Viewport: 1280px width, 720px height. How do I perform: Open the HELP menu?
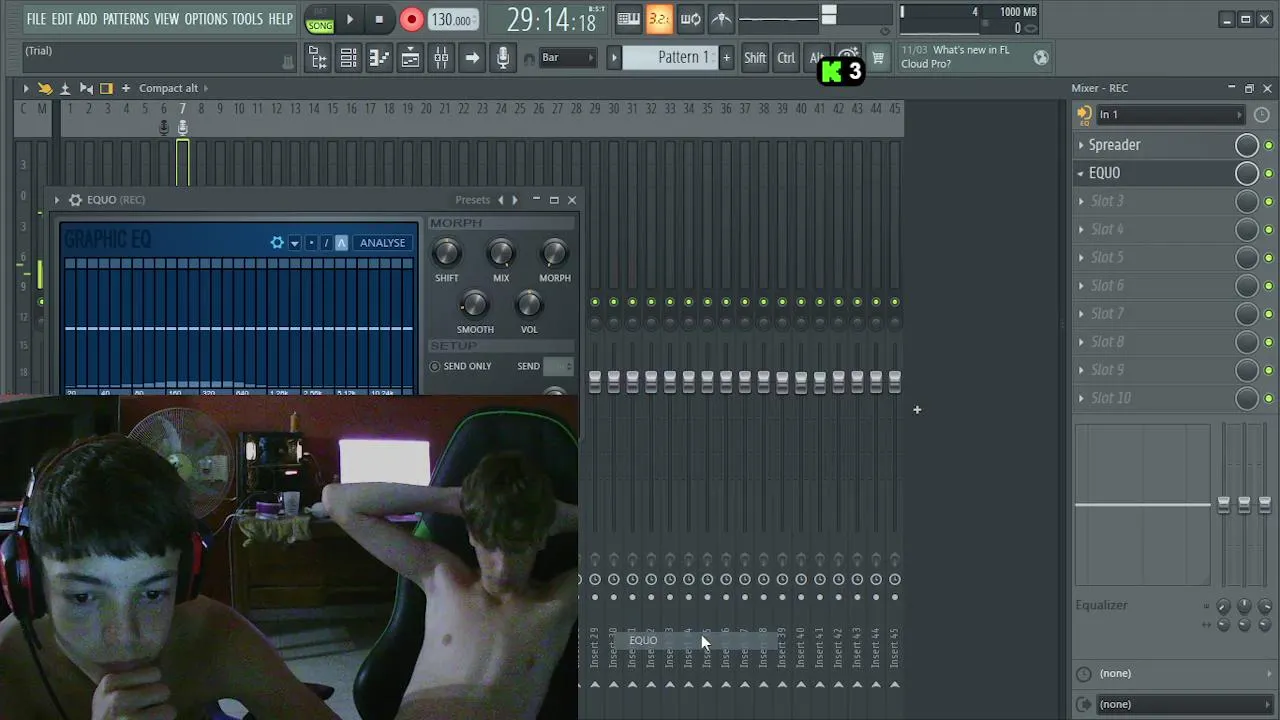point(280,19)
